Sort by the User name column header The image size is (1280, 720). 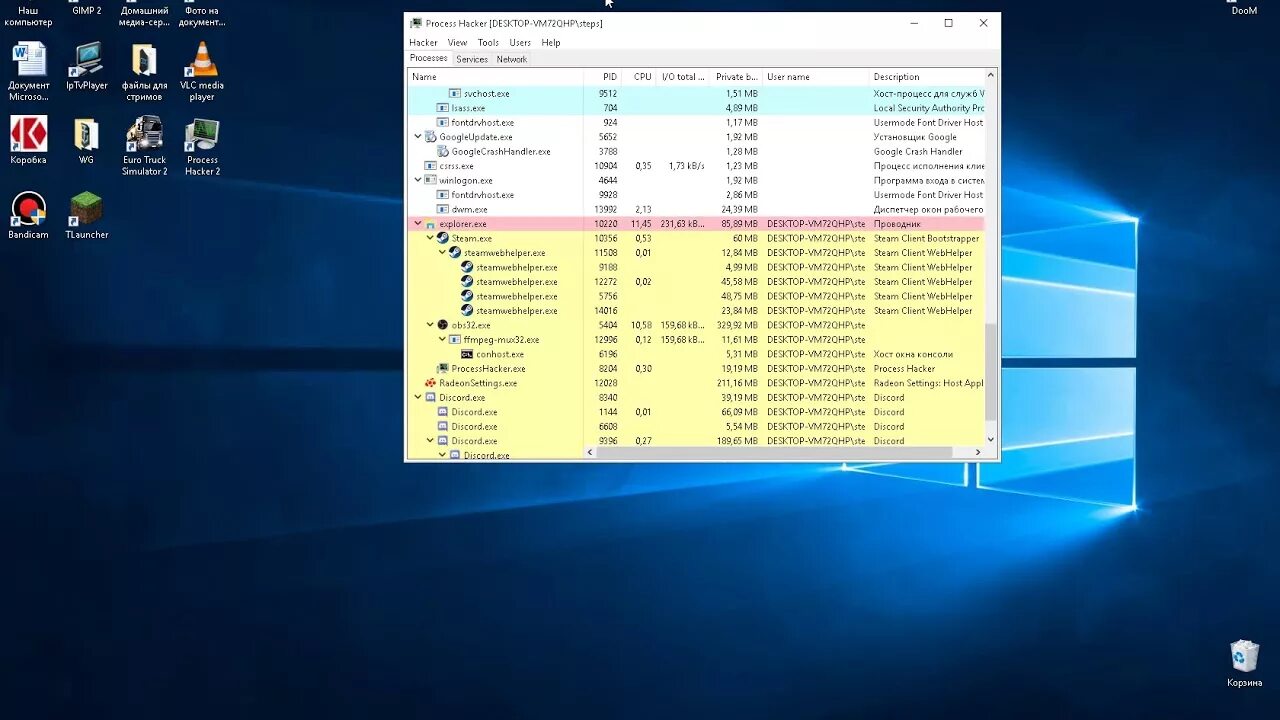[x=816, y=77]
